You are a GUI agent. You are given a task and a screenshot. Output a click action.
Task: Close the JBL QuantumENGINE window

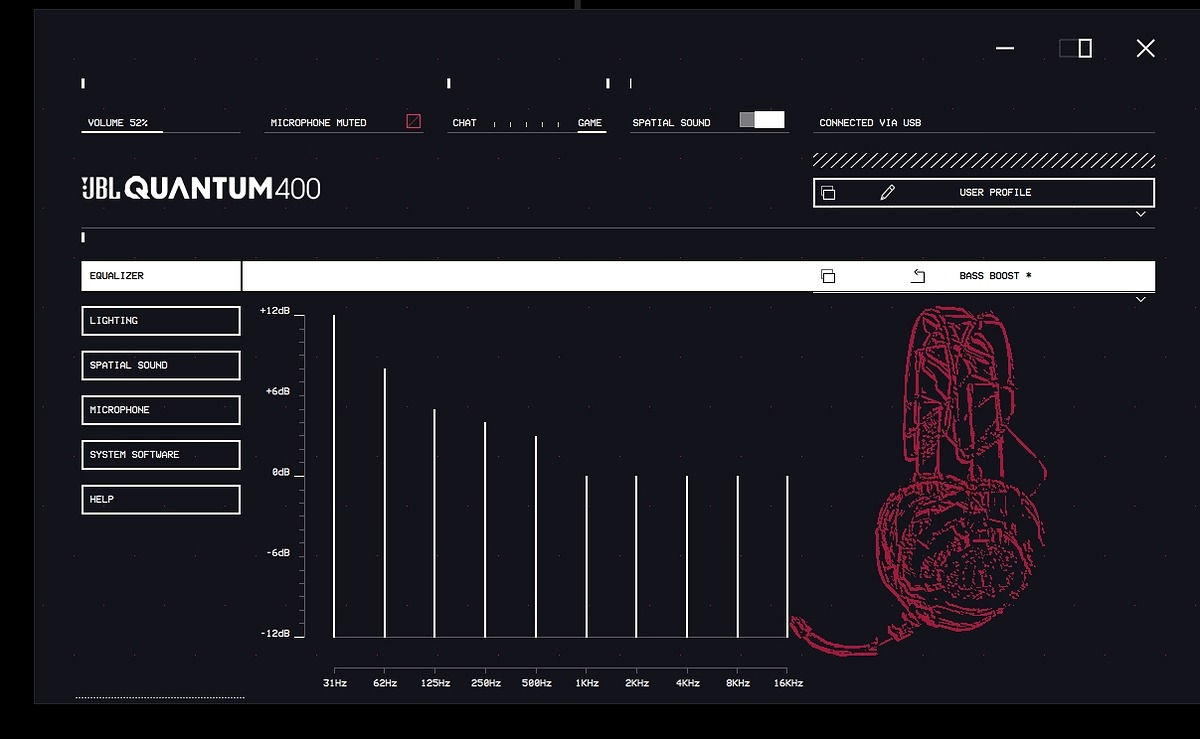1146,48
